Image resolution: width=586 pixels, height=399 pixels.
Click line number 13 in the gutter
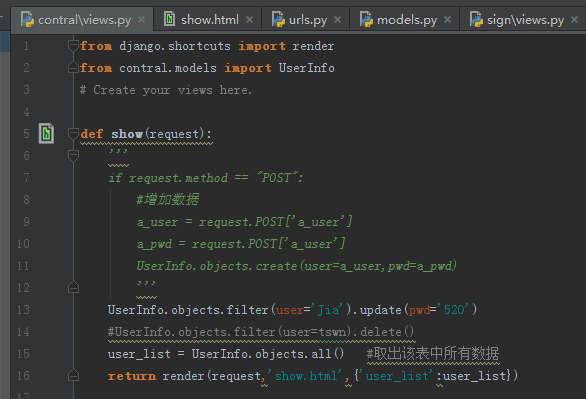23,310
